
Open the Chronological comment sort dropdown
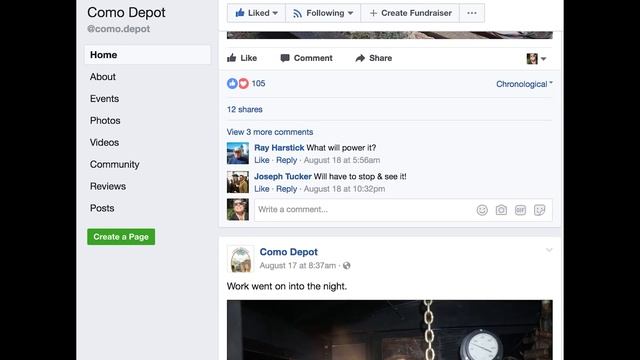pyautogui.click(x=524, y=84)
